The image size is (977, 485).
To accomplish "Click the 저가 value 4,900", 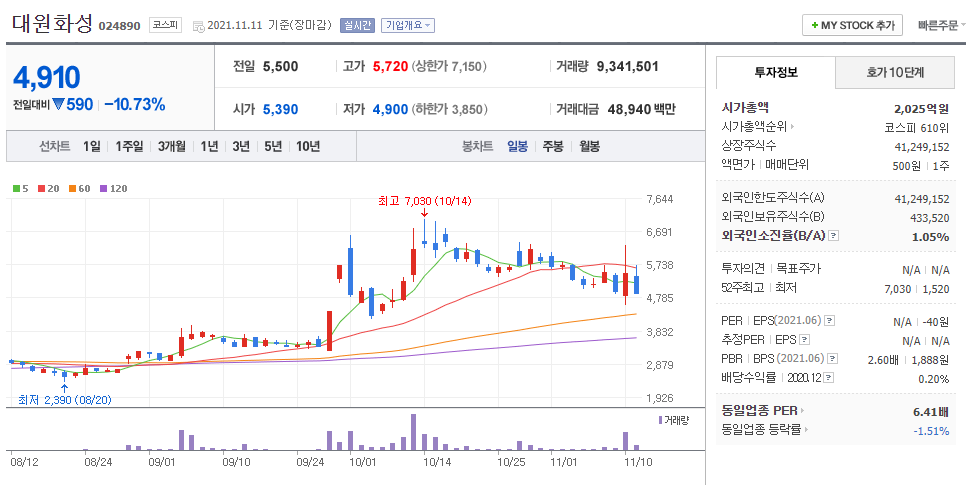I will (x=390, y=110).
